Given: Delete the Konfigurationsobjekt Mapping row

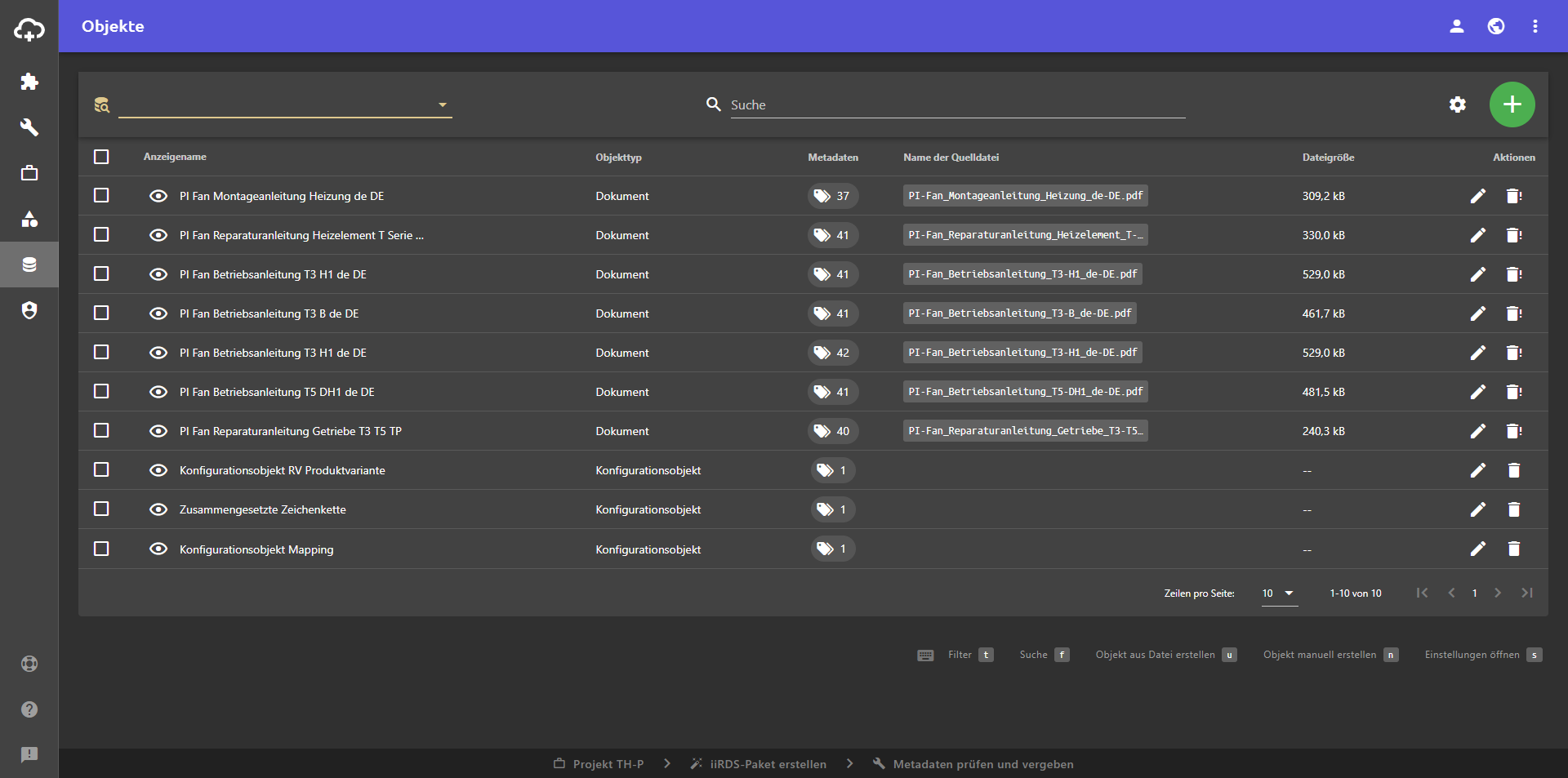Looking at the screenshot, I should point(1513,549).
